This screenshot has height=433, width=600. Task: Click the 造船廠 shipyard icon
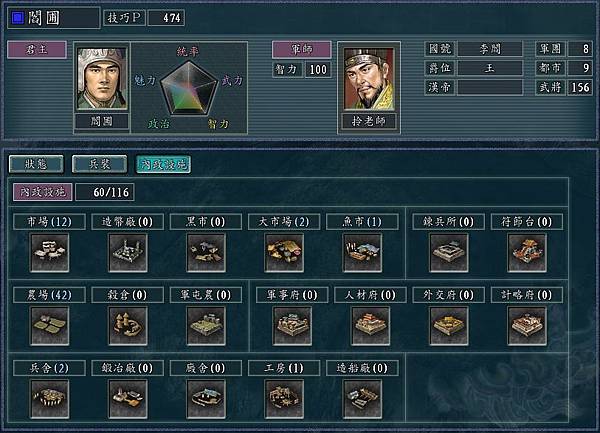362,399
